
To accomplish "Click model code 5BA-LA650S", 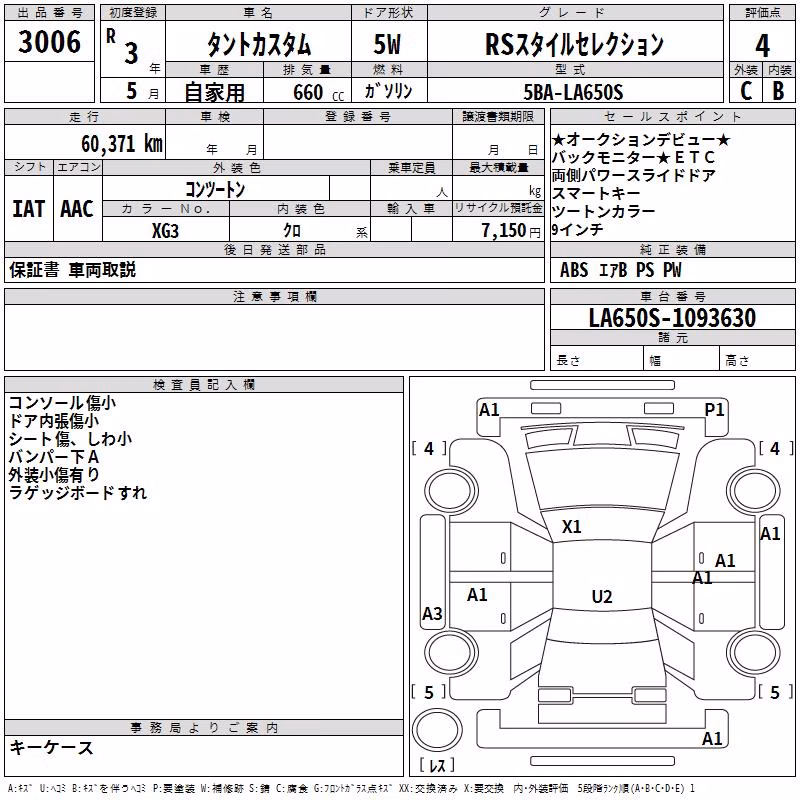I will pos(573,92).
